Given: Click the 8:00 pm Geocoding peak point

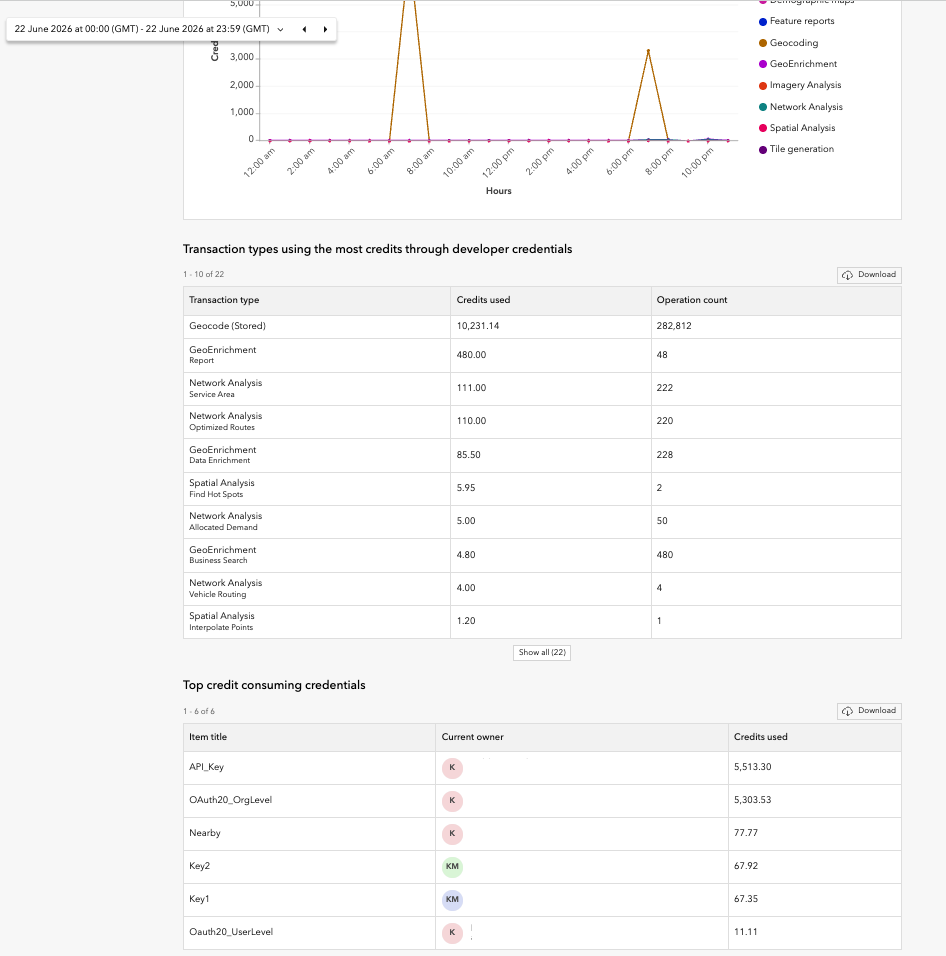Looking at the screenshot, I should click(x=648, y=51).
